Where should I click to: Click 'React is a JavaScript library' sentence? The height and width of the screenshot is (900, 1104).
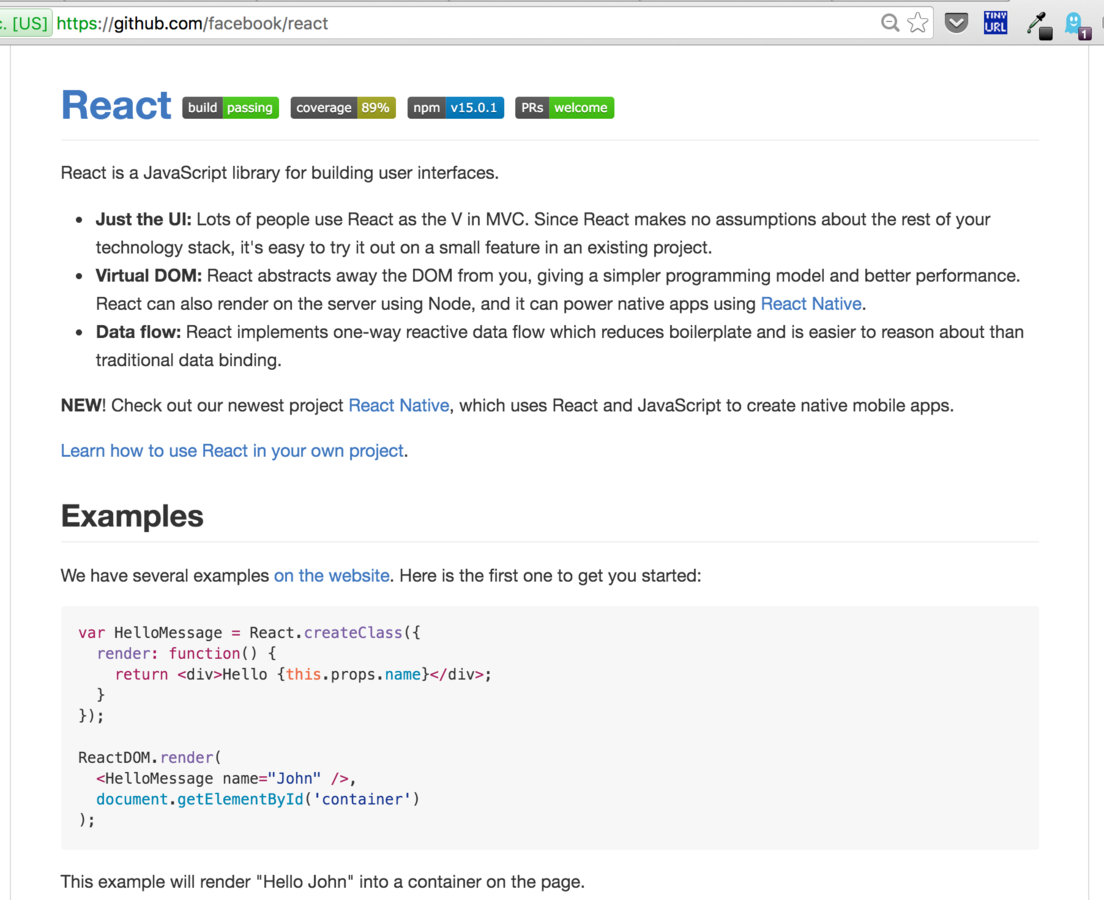pos(280,173)
